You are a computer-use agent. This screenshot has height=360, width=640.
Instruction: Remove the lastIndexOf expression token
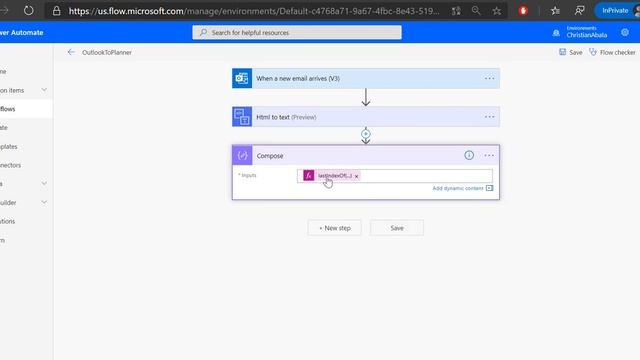(x=356, y=176)
